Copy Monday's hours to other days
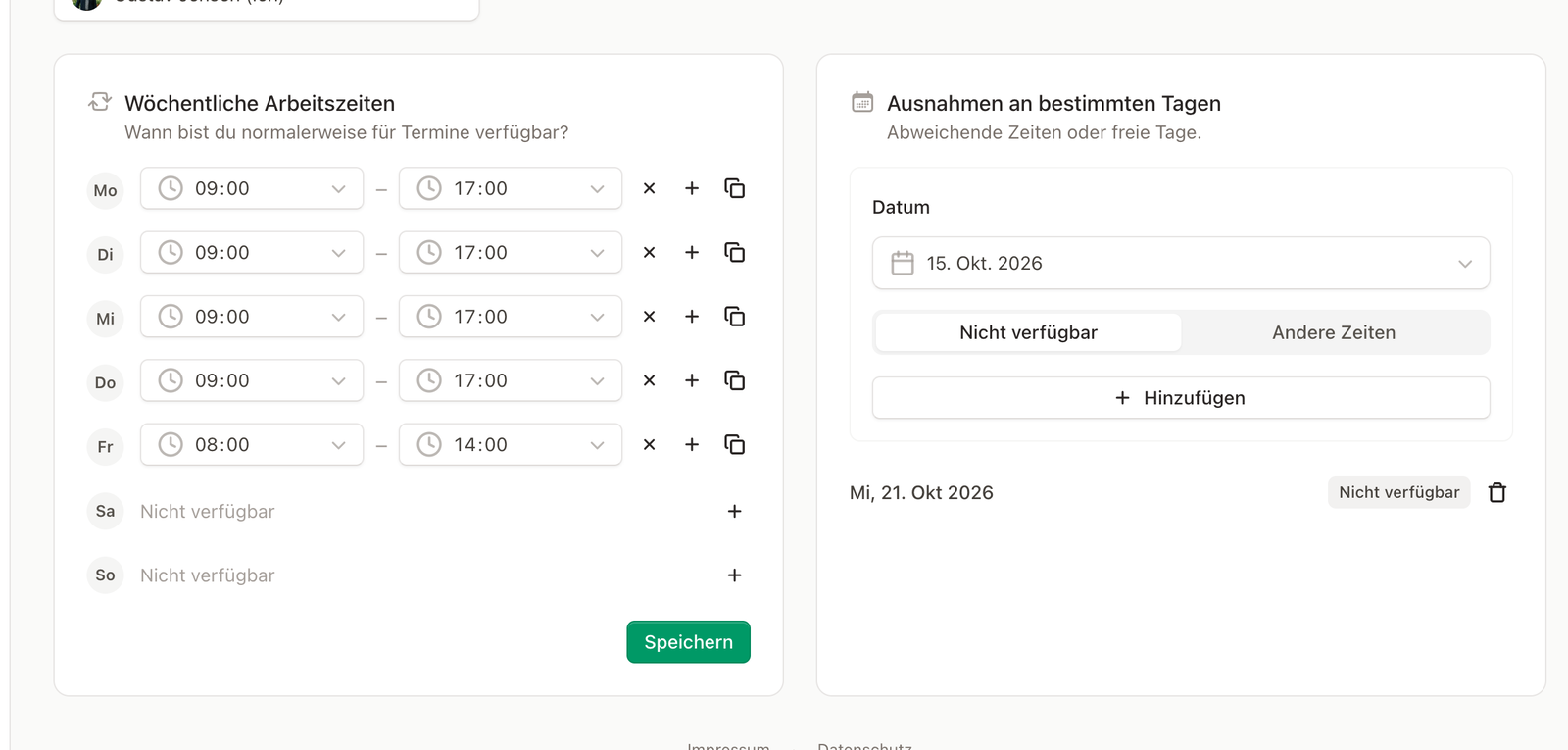The height and width of the screenshot is (750, 1568). click(x=735, y=188)
